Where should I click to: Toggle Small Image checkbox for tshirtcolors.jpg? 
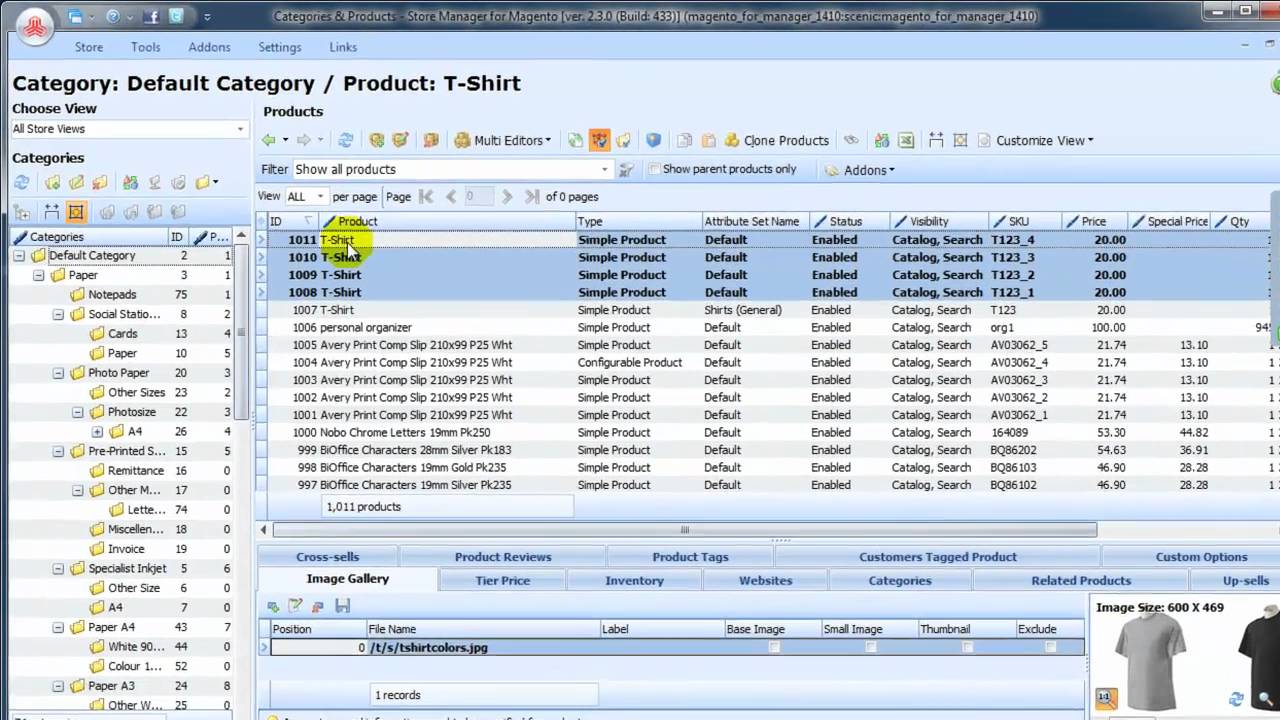pyautogui.click(x=870, y=648)
